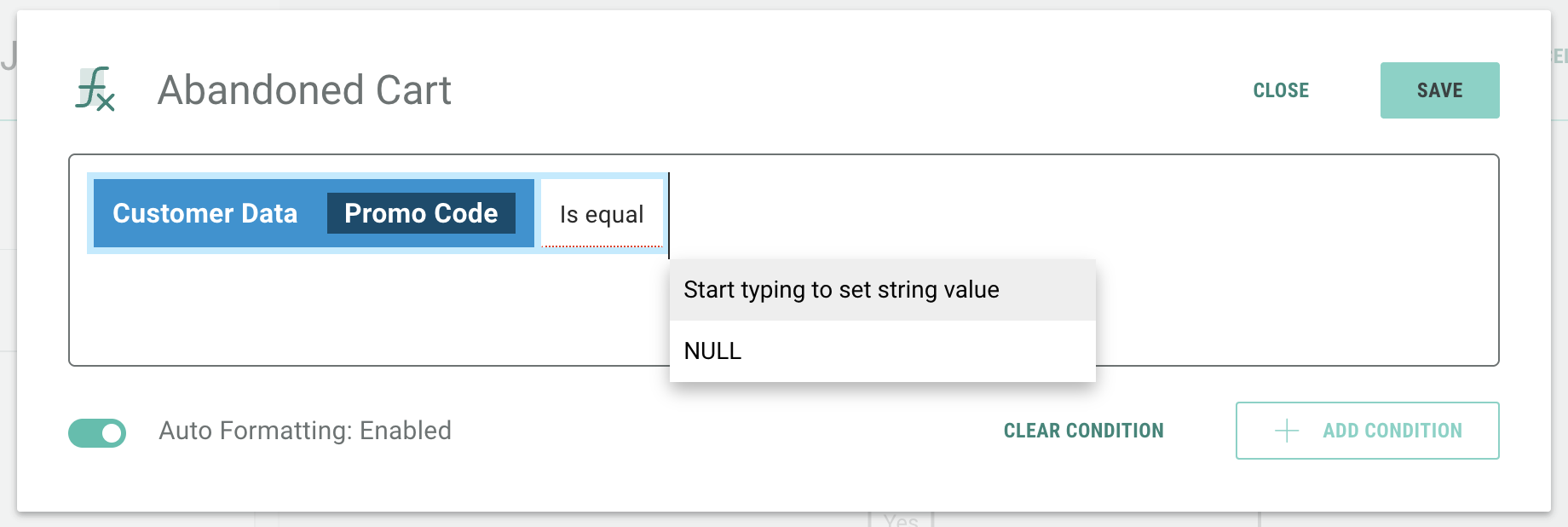The image size is (1568, 527).
Task: Open the Is equal operator dropdown
Action: click(602, 214)
